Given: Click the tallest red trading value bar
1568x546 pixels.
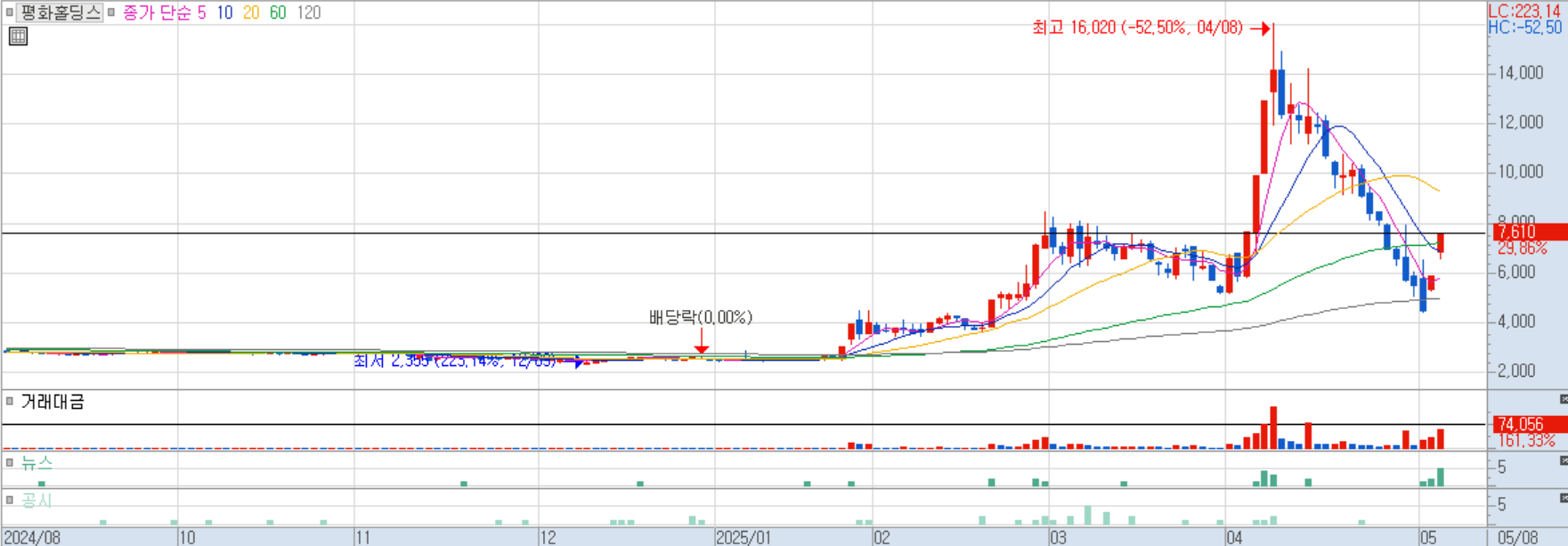Looking at the screenshot, I should coord(1273,428).
